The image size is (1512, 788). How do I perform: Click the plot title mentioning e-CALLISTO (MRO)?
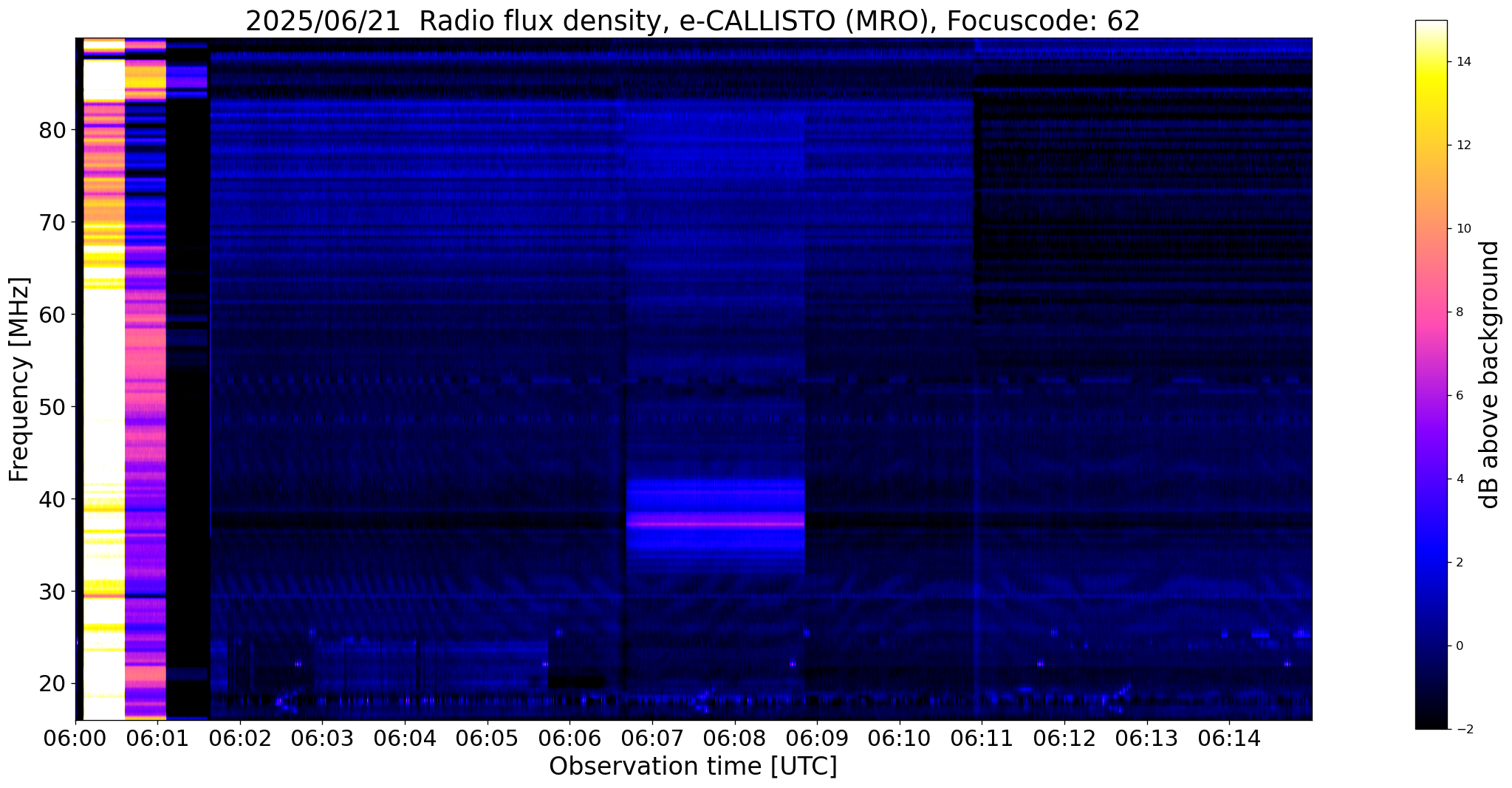tap(693, 21)
